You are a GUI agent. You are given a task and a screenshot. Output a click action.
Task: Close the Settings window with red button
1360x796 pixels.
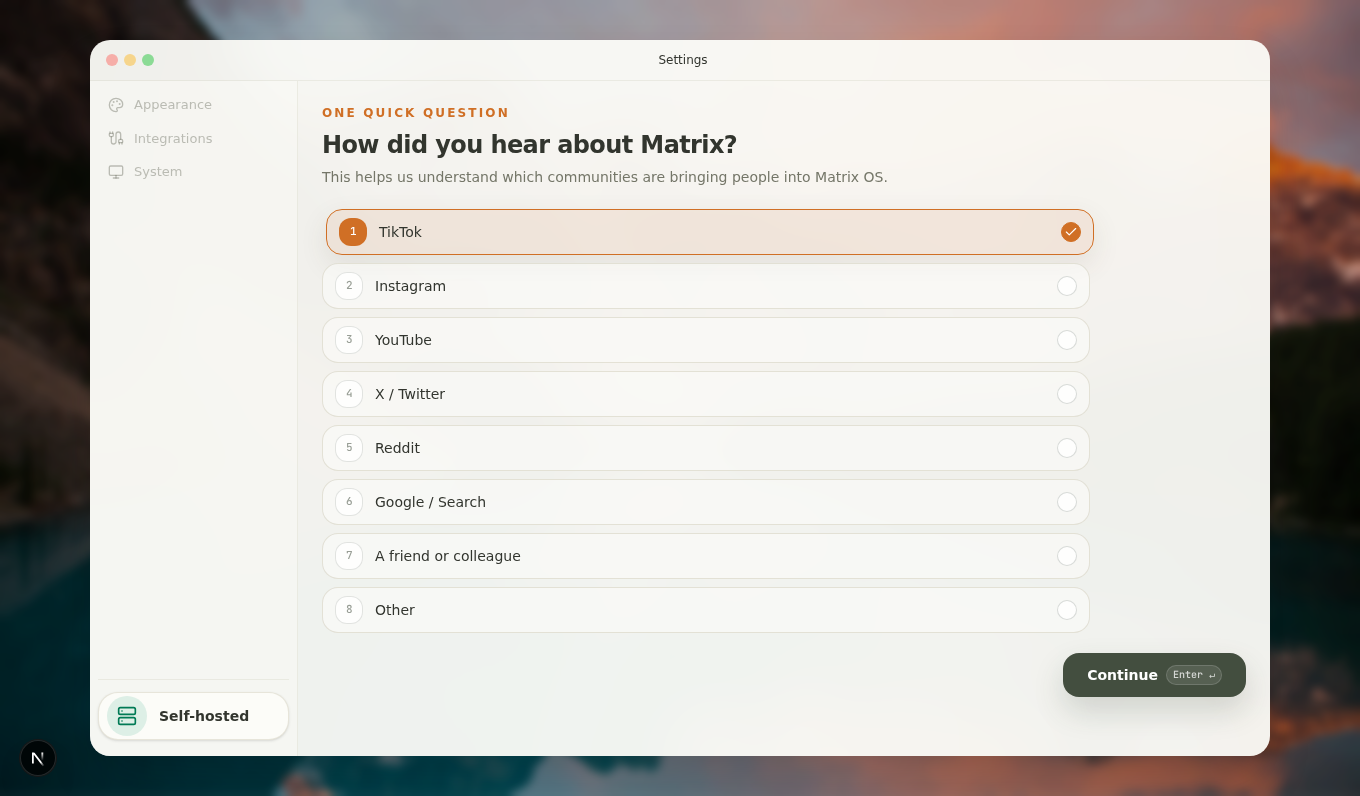[112, 60]
